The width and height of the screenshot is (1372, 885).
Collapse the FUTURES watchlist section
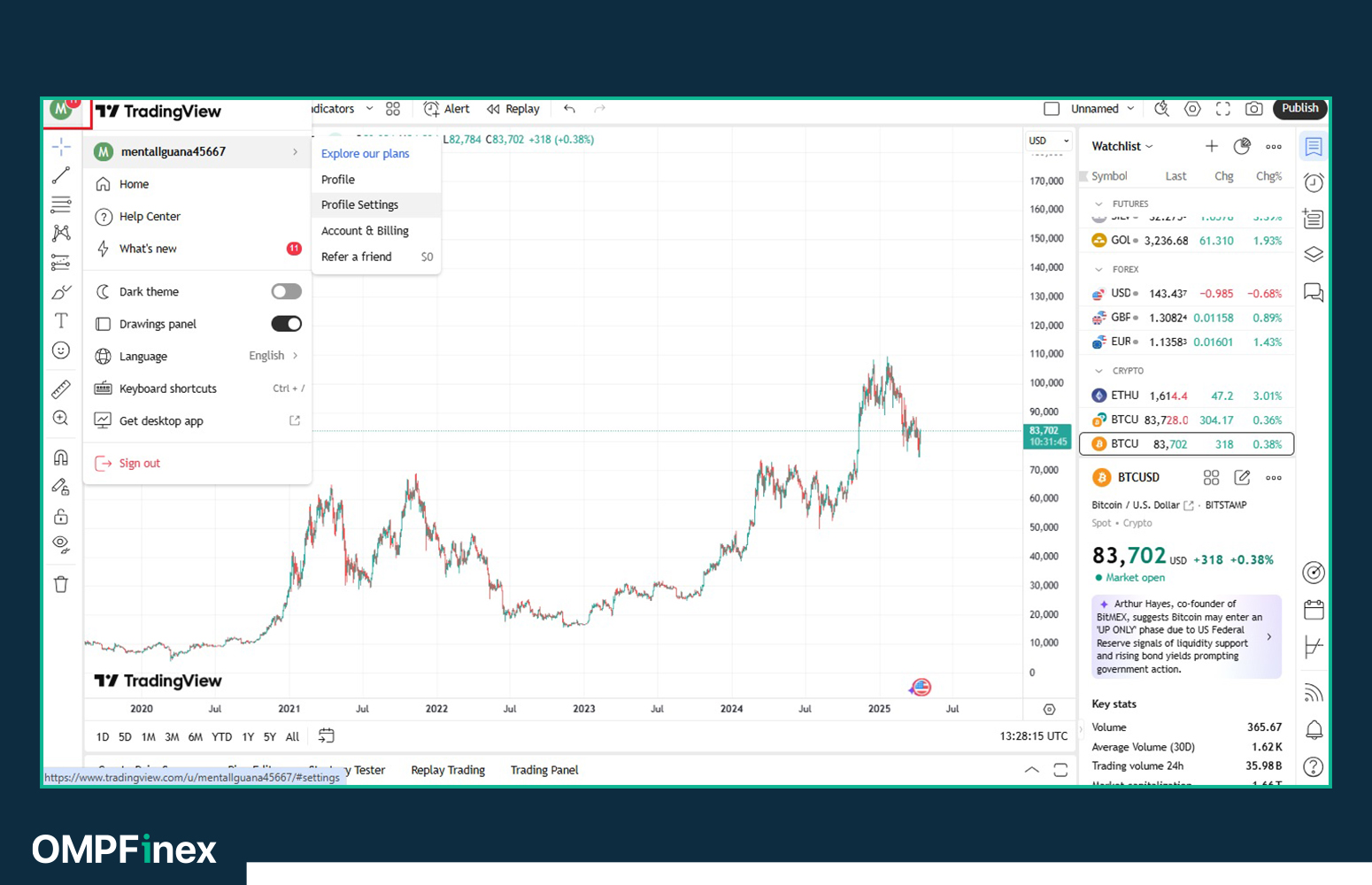click(x=1098, y=204)
